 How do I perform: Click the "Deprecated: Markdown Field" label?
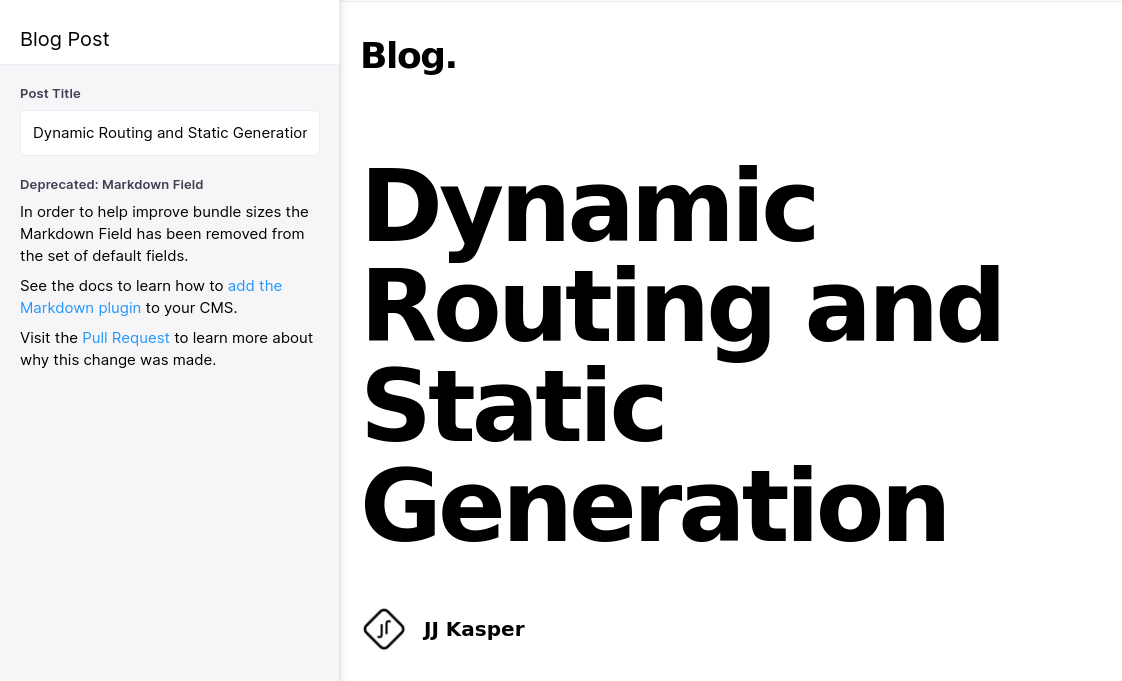(112, 185)
